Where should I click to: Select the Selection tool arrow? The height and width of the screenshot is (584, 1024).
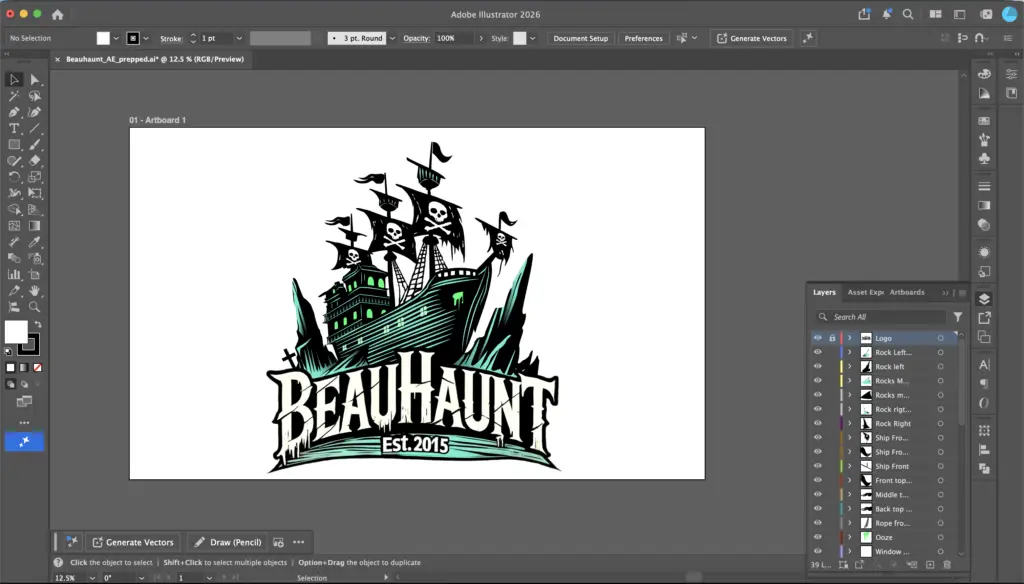tap(14, 80)
